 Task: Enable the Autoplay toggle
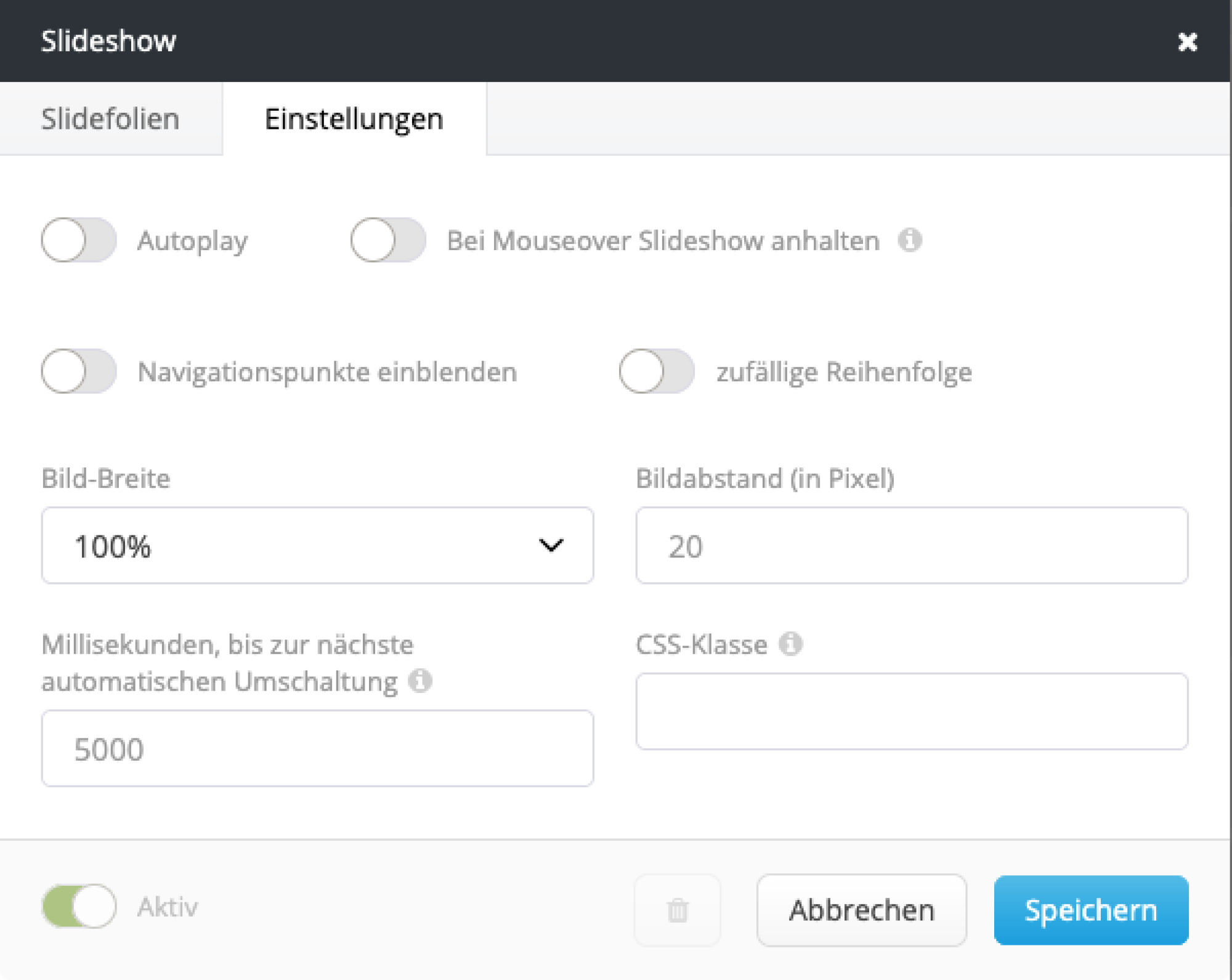[x=78, y=241]
